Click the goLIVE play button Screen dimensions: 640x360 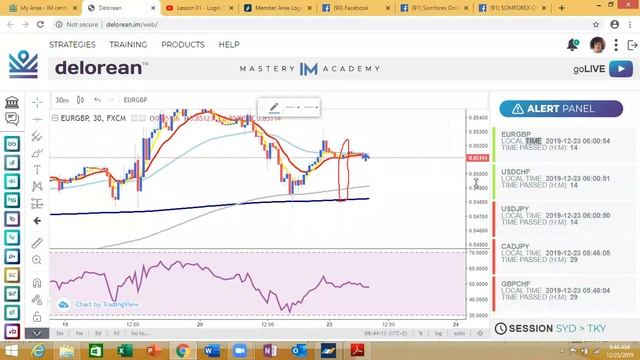tap(621, 69)
